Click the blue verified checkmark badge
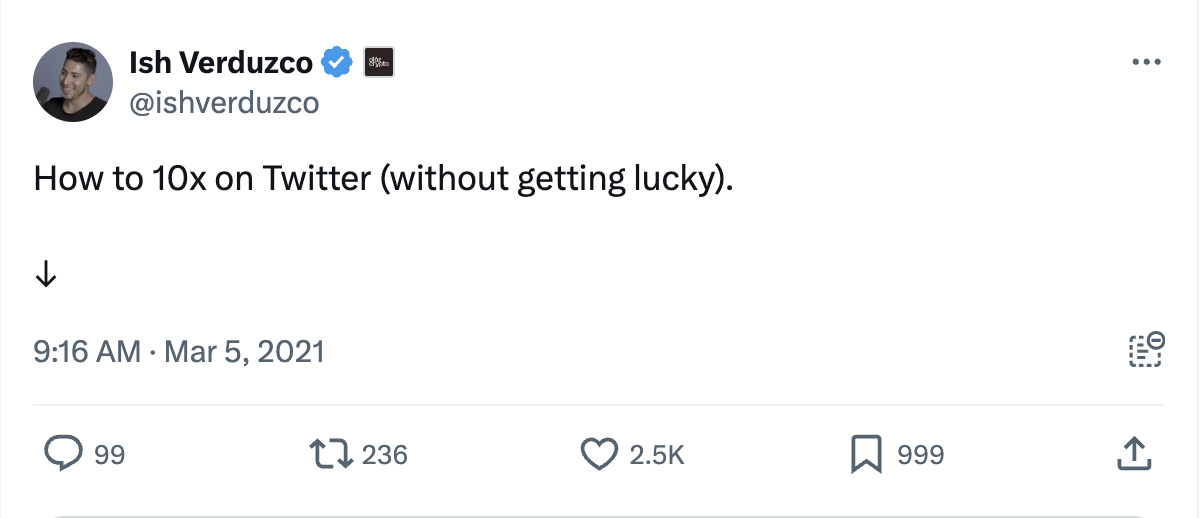1200x518 pixels. (335, 63)
